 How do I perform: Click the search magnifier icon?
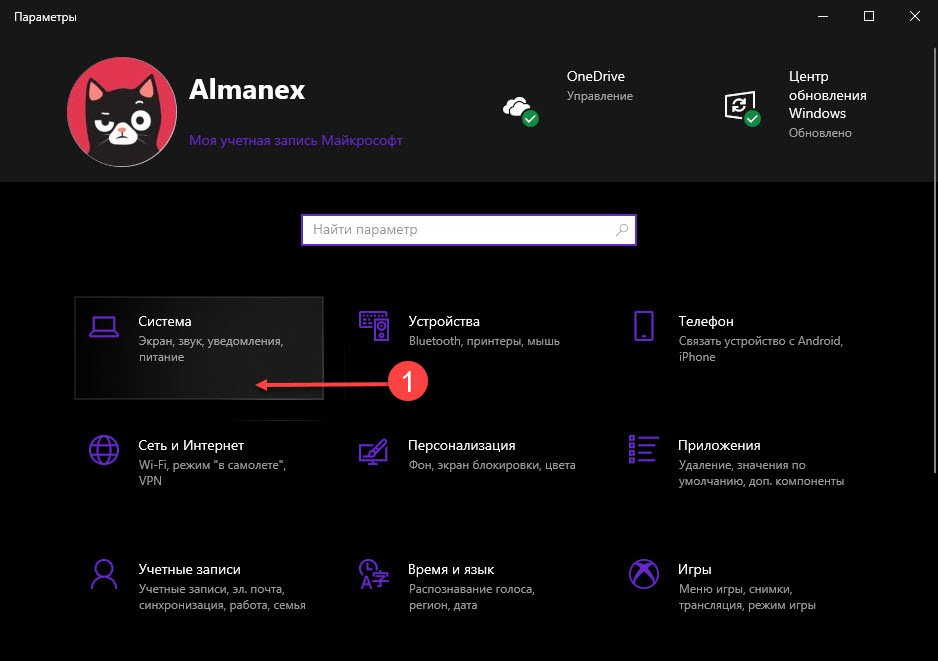[x=622, y=230]
